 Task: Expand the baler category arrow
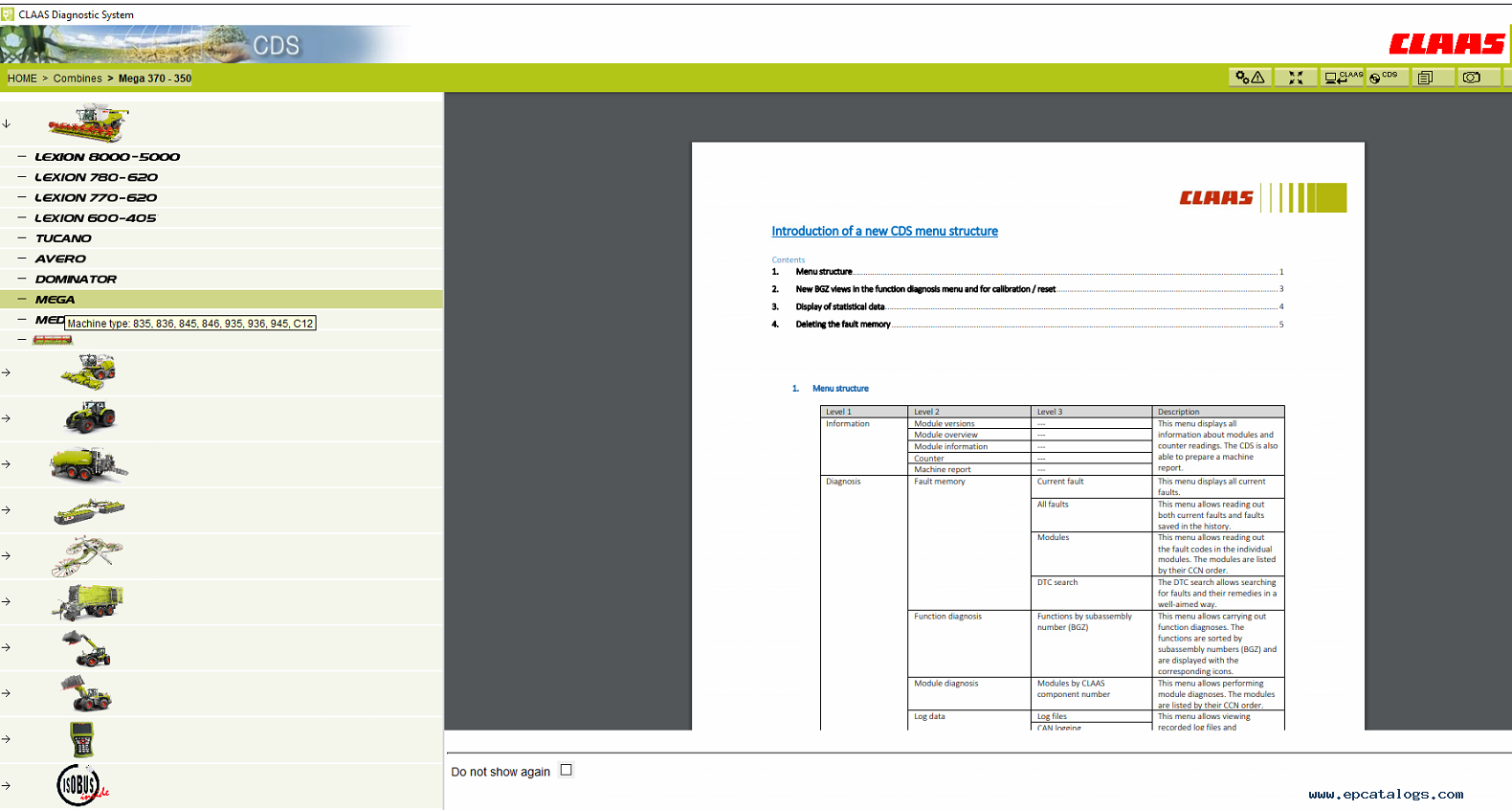(7, 464)
